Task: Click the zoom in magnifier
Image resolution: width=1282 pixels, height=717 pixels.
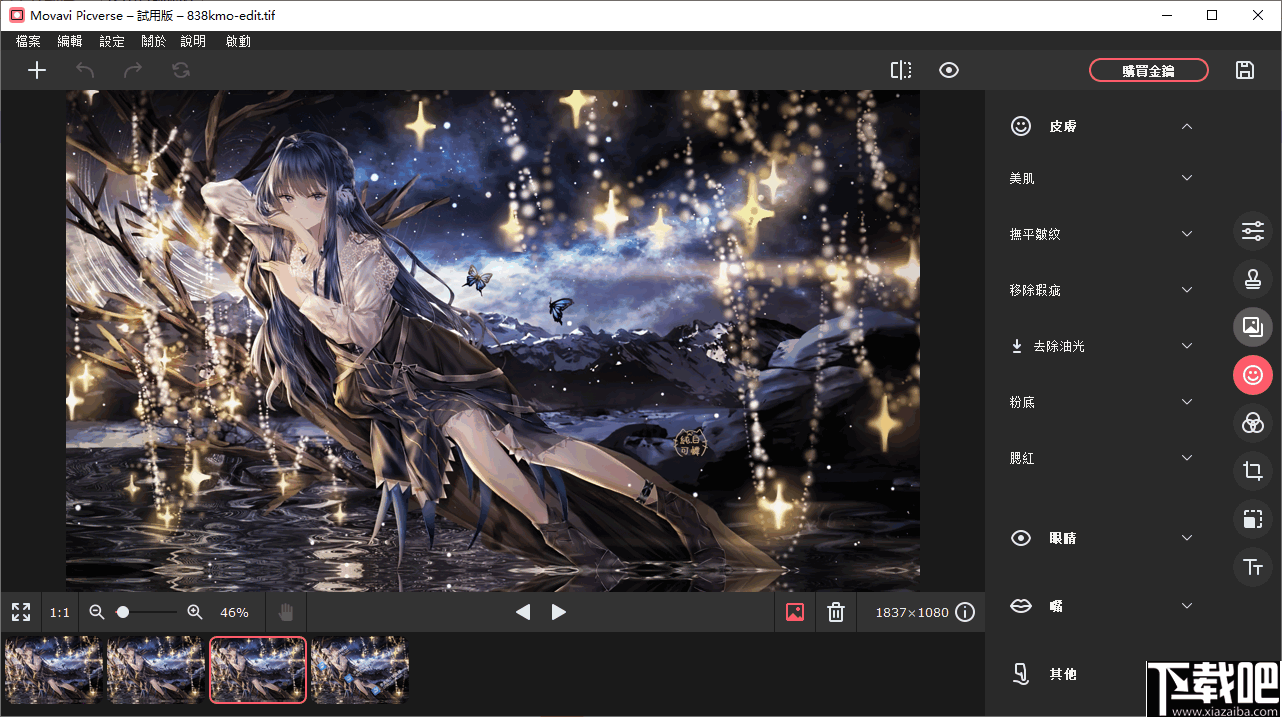Action: coord(195,612)
